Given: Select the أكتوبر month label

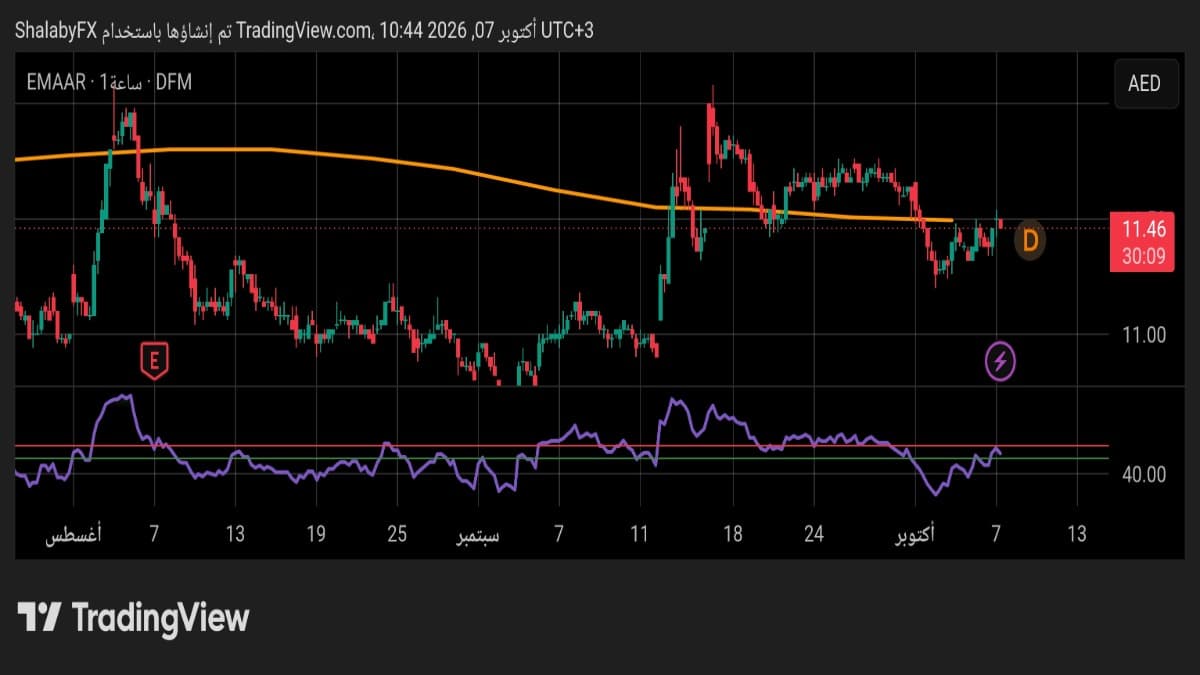Looking at the screenshot, I should pyautogui.click(x=915, y=535).
